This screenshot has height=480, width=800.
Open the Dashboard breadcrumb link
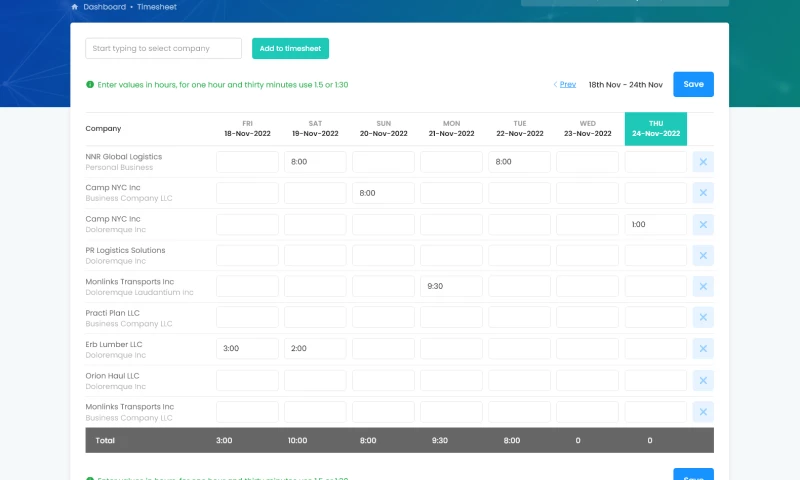tap(105, 7)
